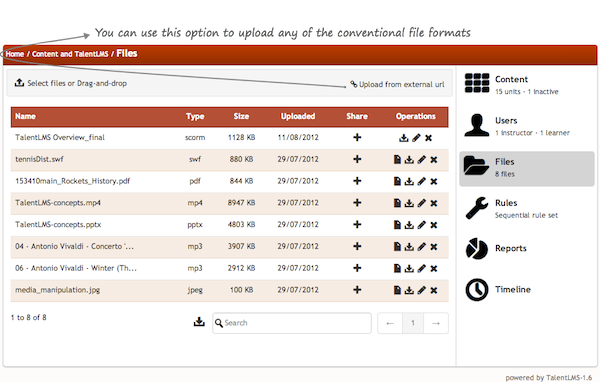Screen dimensions: 600x382
Task: Click the 8947 KB size cell
Action: click(241, 203)
